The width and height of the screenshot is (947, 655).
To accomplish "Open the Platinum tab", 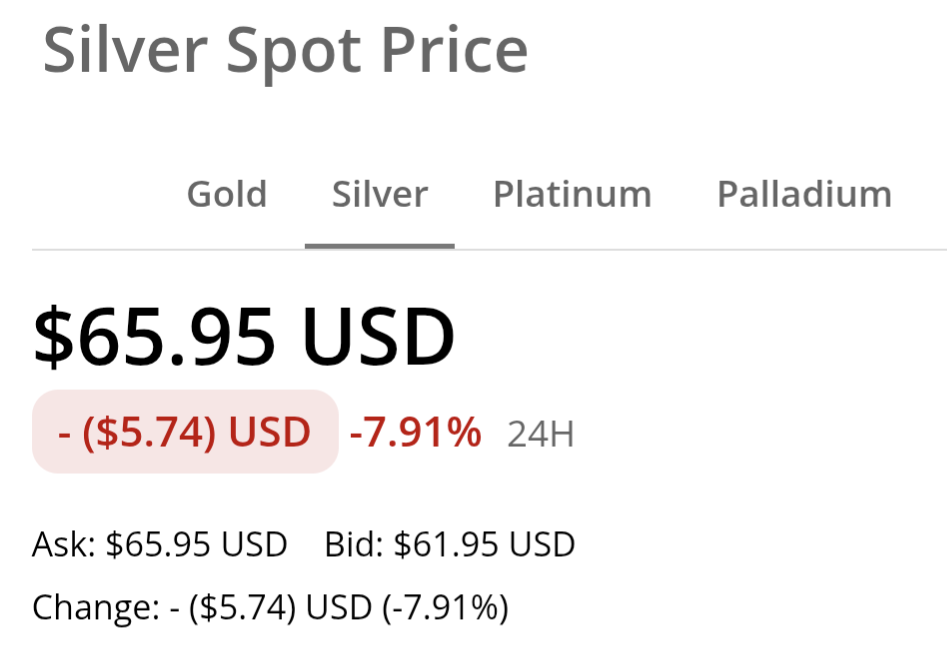I will coord(572,194).
